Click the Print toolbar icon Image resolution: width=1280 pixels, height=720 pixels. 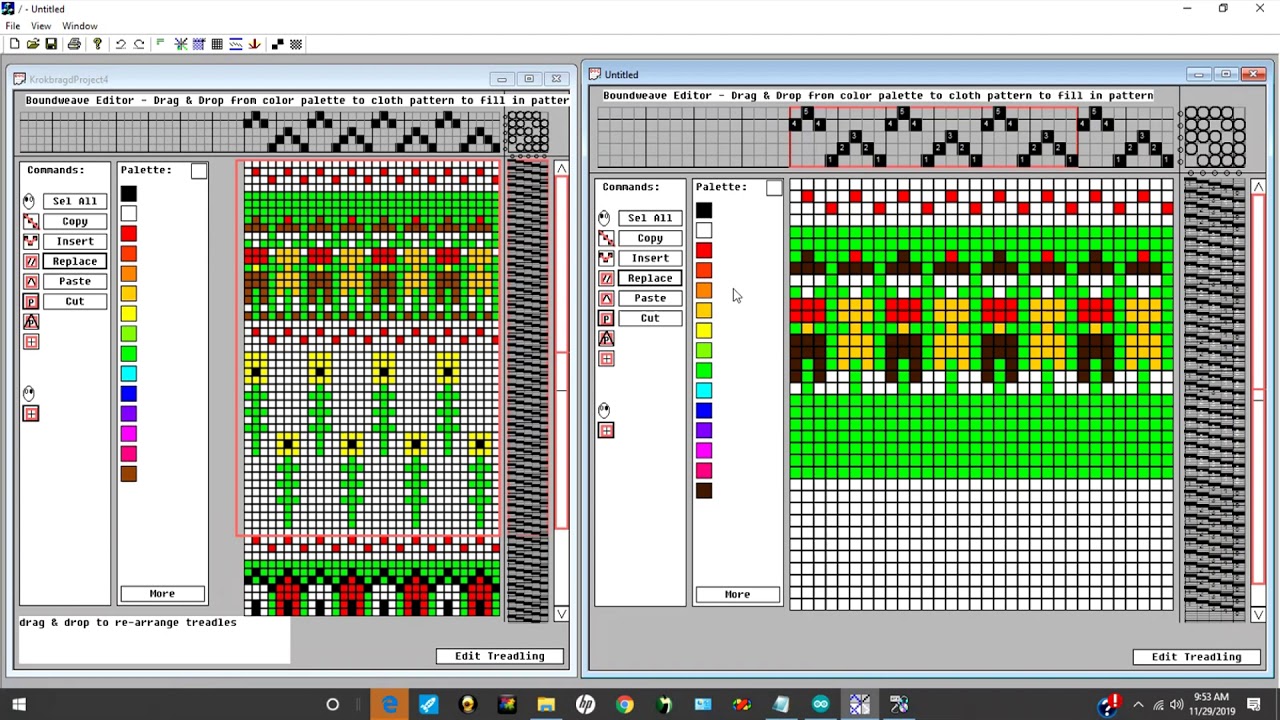tap(74, 44)
